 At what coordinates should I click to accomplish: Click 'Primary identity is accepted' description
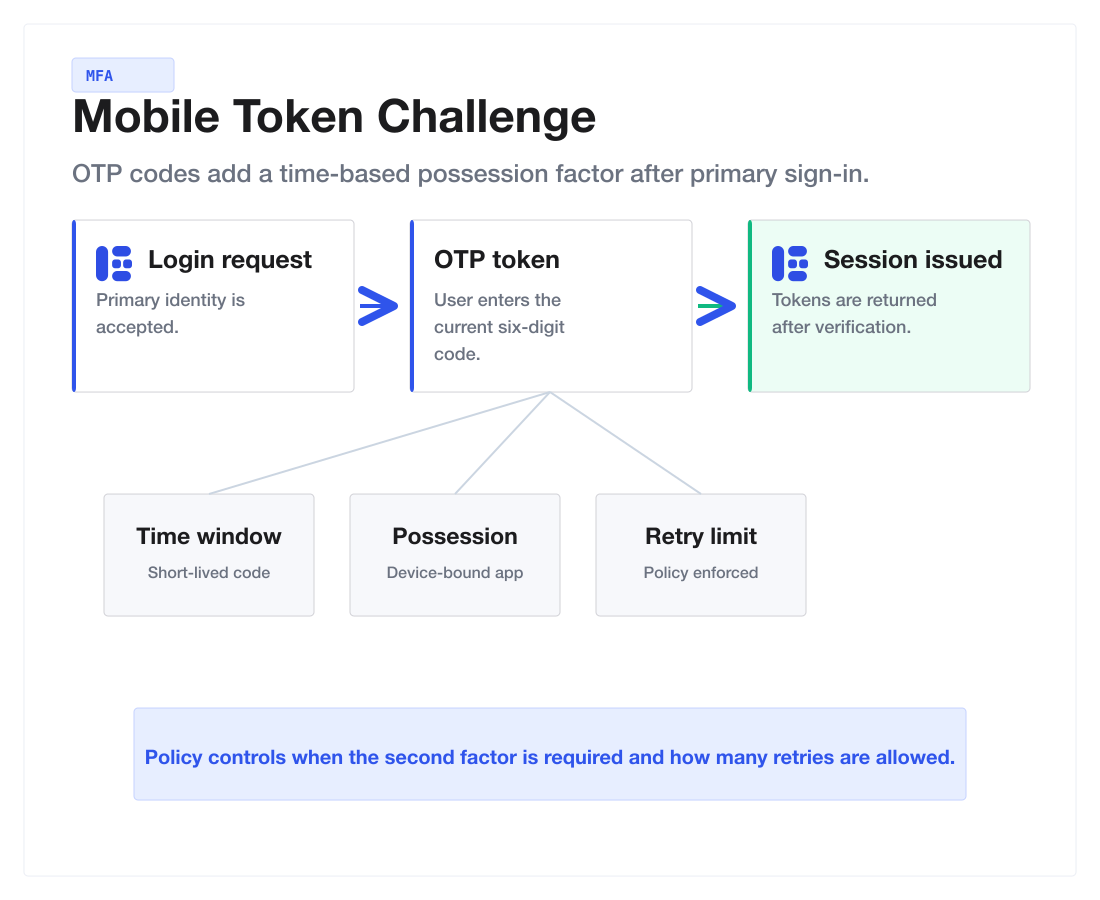170,314
